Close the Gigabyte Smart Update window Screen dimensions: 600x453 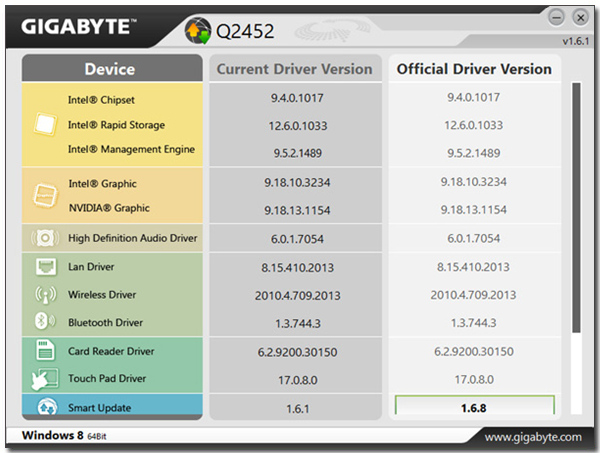tap(580, 17)
